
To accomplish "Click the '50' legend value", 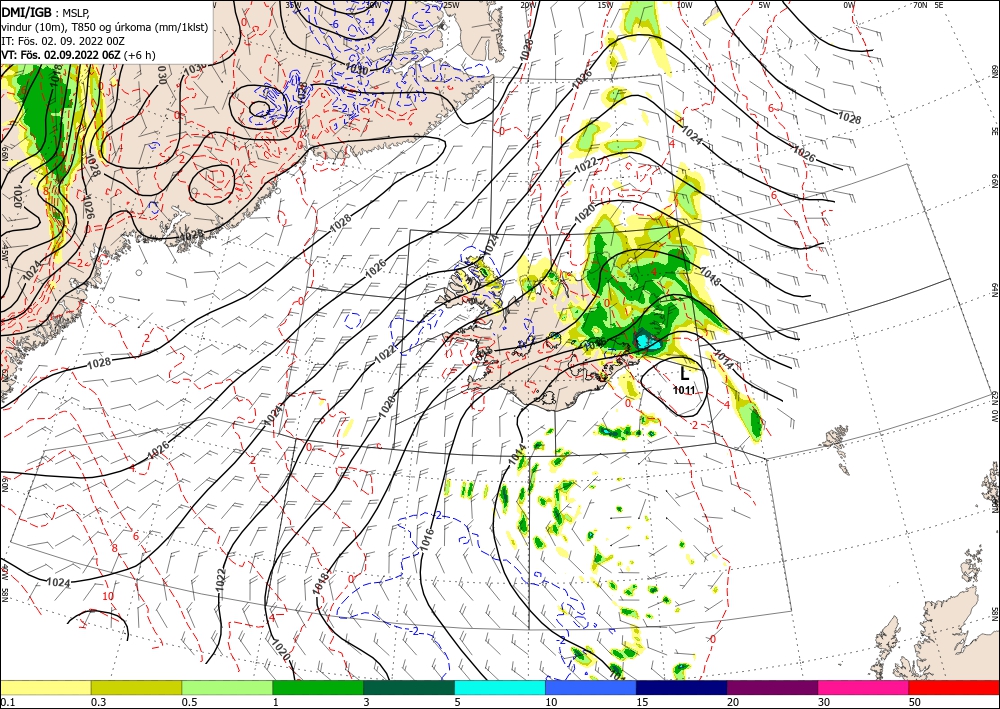I will tap(915, 702).
